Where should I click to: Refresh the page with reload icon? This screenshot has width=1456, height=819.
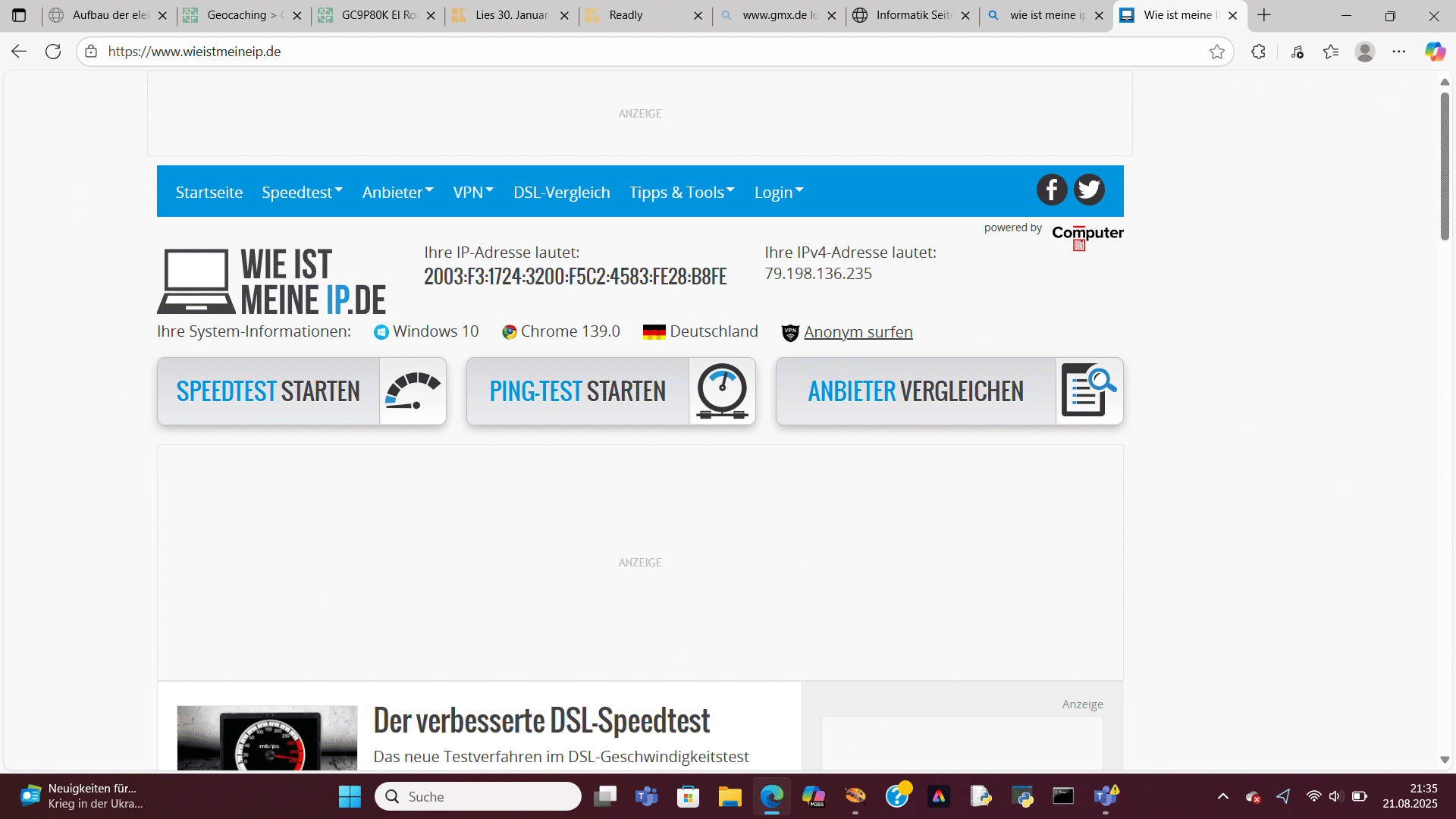tap(53, 52)
